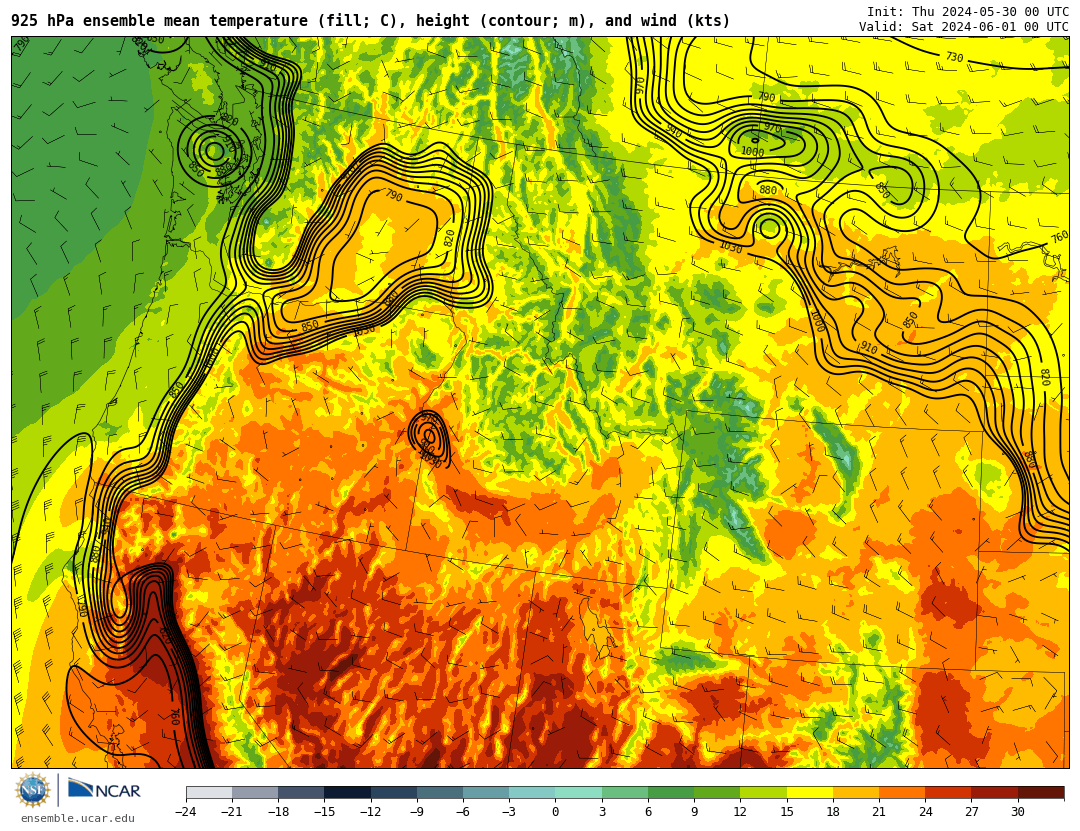This screenshot has height=831, width=1080.
Task: Click the orange swatch between 21 and 24
Action: click(x=902, y=792)
